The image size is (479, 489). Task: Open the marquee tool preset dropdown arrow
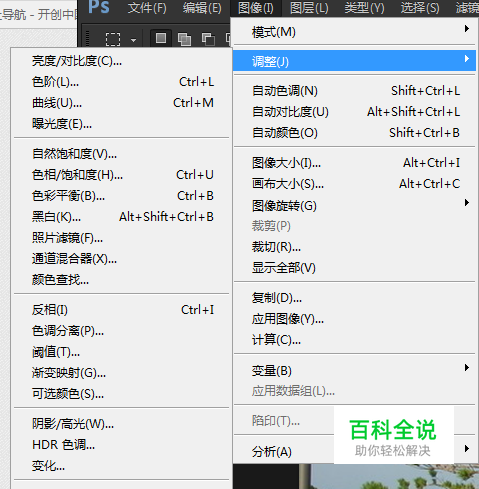point(133,40)
